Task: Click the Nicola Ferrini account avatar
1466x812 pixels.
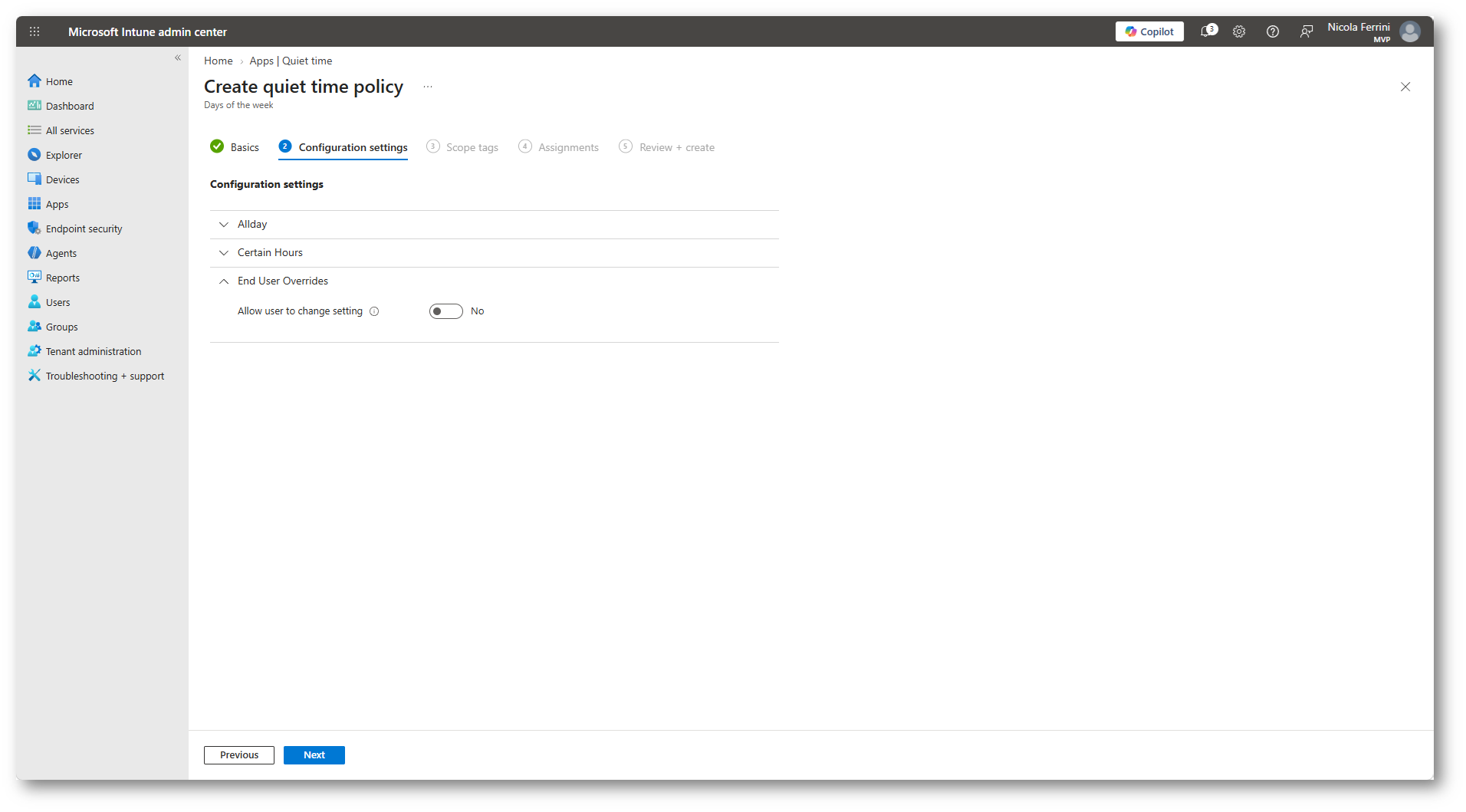Action: tap(1410, 31)
